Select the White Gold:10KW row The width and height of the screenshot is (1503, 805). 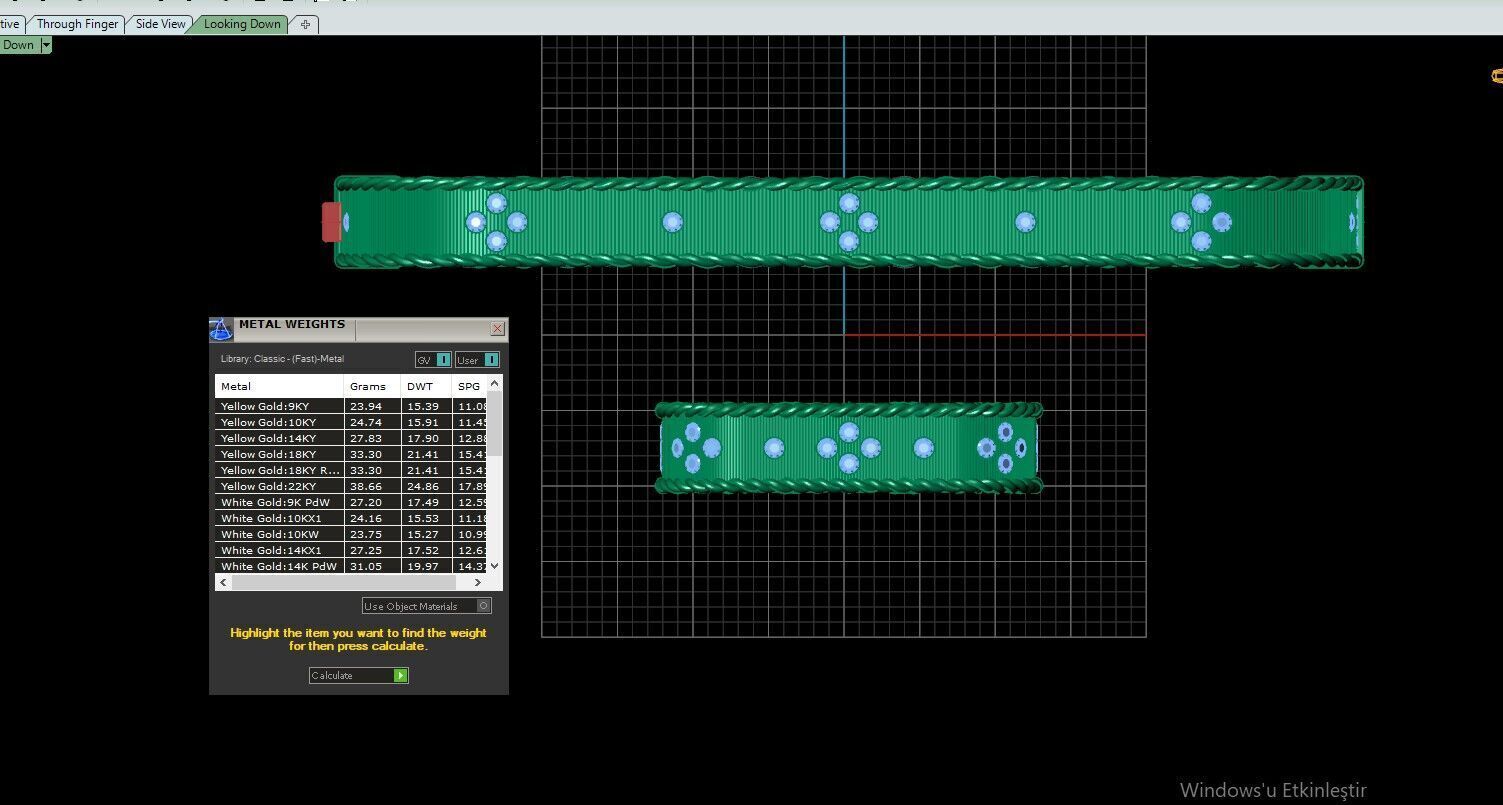351,534
